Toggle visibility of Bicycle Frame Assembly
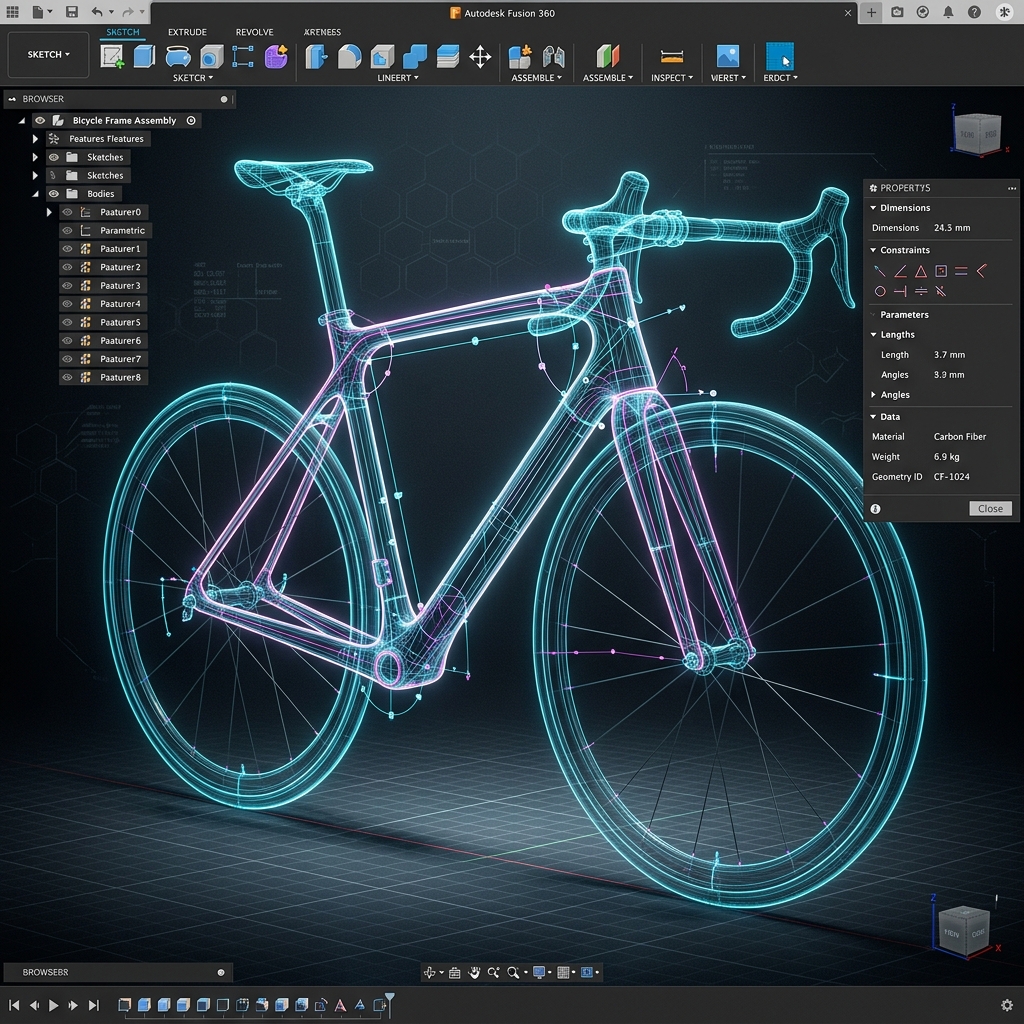Screen dimensions: 1024x1024 point(40,120)
